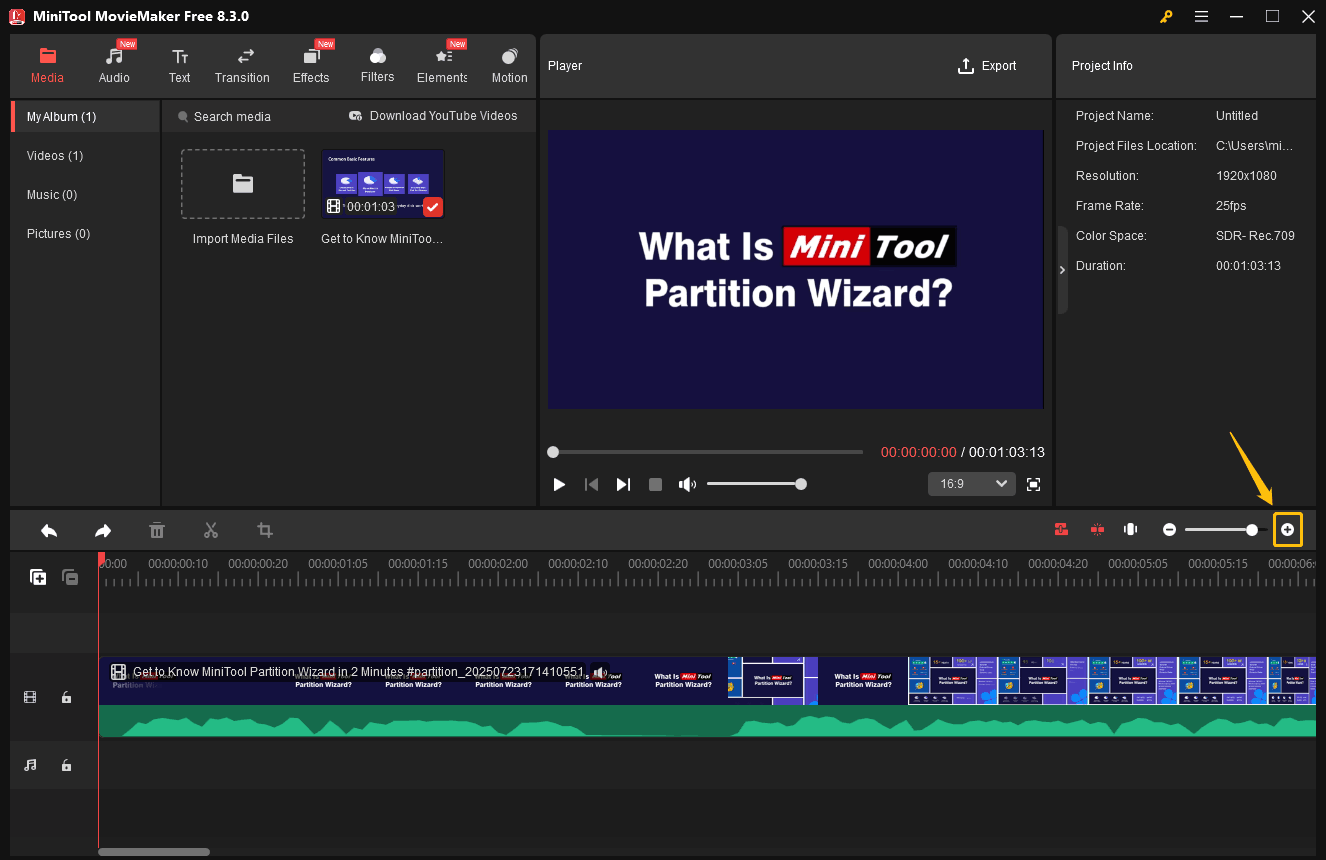The width and height of the screenshot is (1326, 860).
Task: Toggle the red split marker icon
Action: tap(1097, 530)
